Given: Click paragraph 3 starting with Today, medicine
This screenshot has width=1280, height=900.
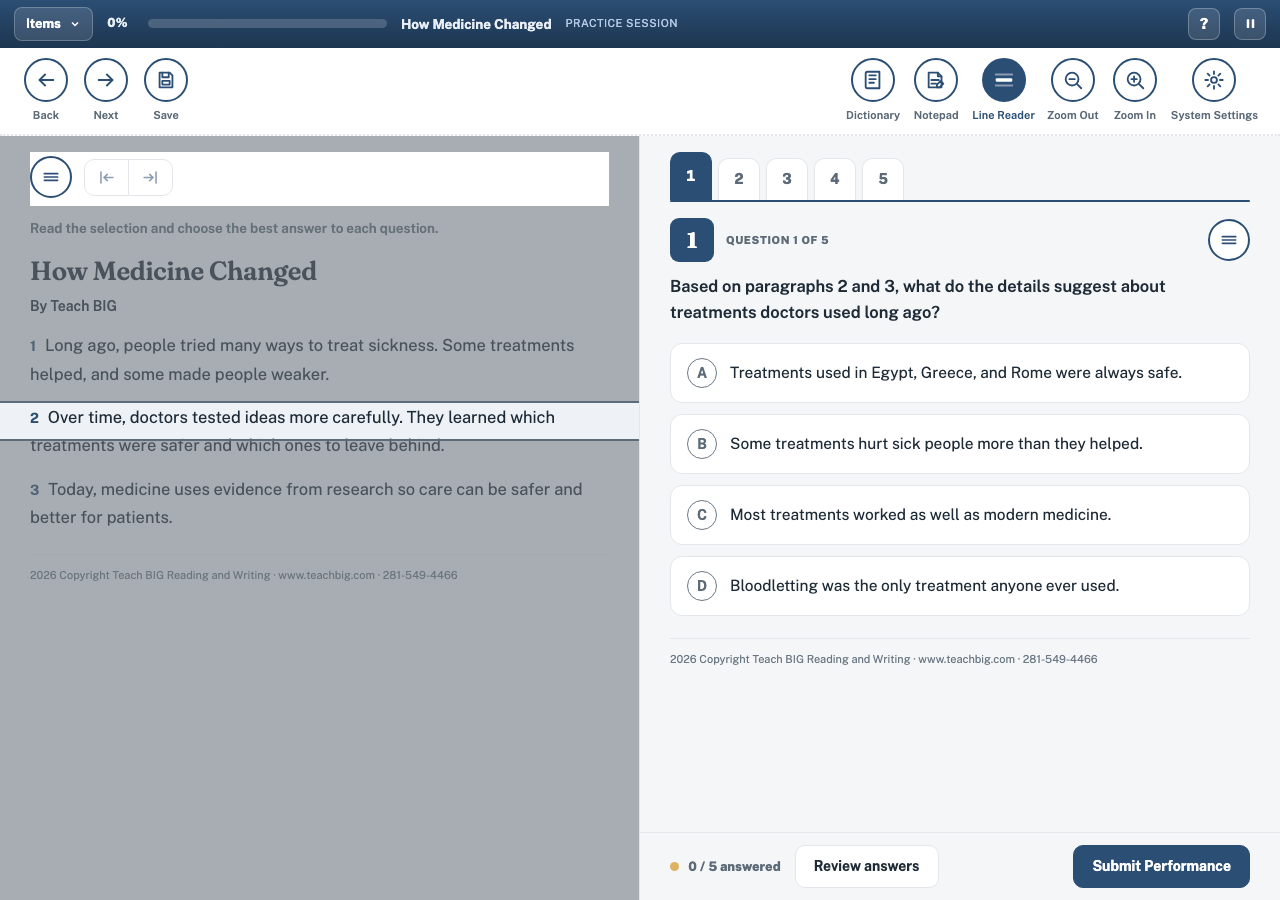Looking at the screenshot, I should pos(306,503).
